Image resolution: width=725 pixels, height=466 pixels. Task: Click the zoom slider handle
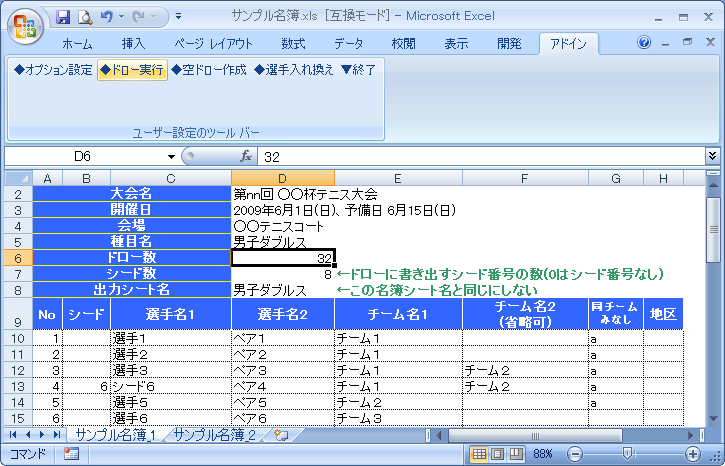tap(627, 453)
